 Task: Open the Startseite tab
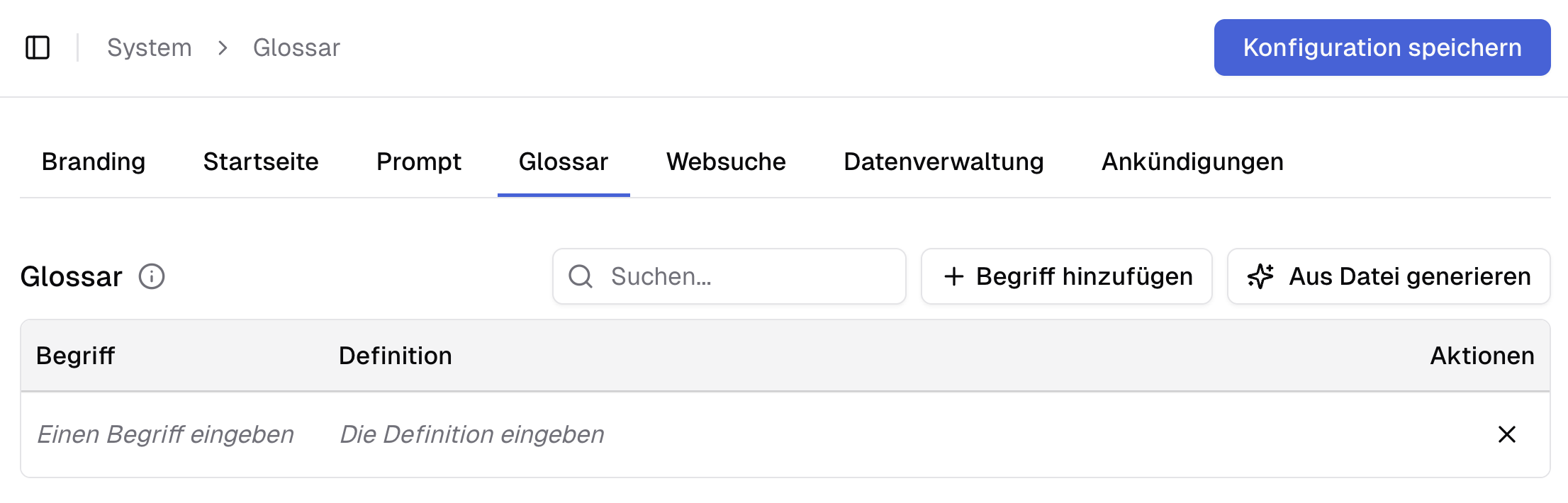[x=260, y=162]
